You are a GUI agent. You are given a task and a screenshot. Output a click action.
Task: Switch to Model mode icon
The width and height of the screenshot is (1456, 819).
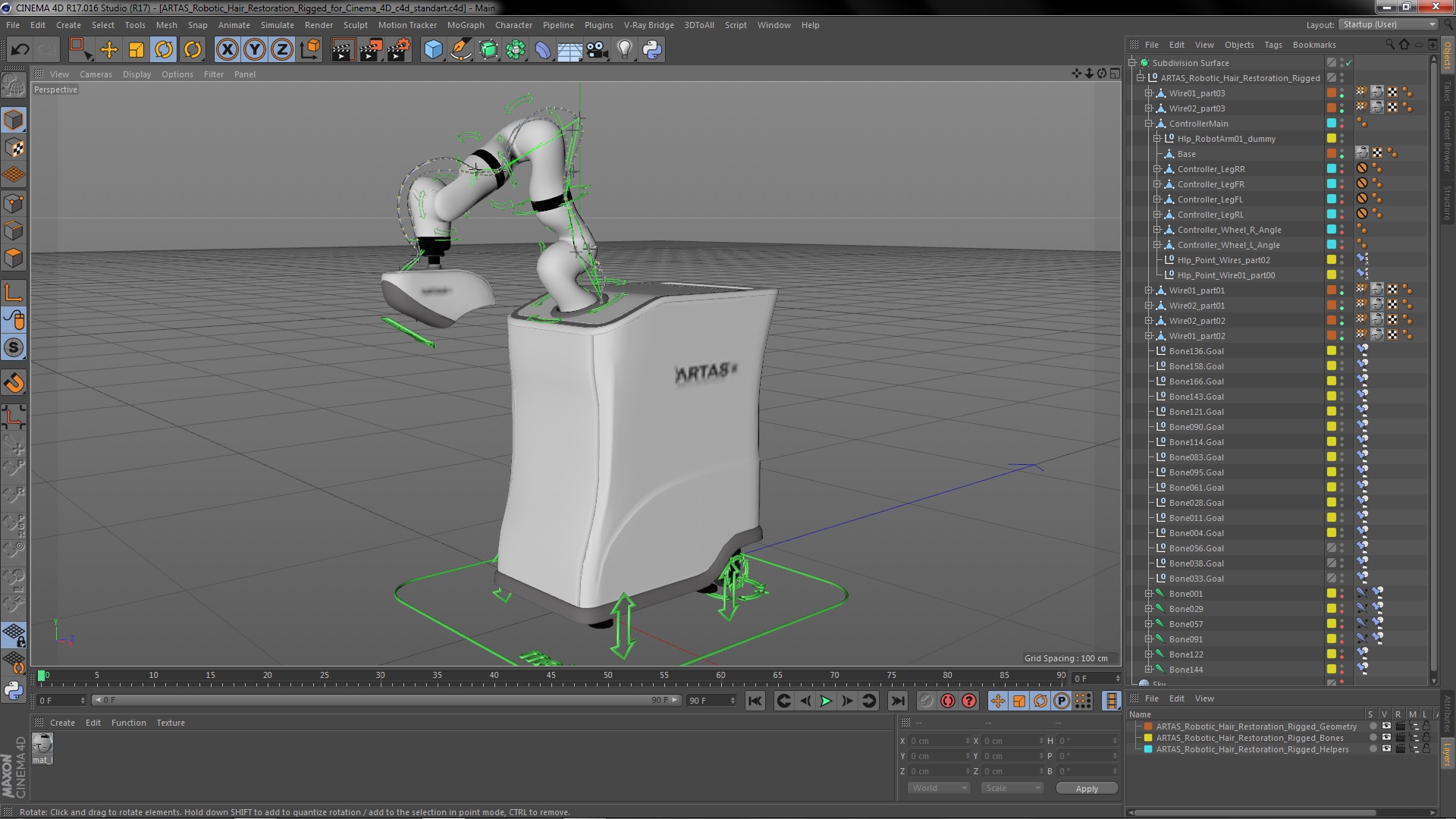[x=14, y=120]
